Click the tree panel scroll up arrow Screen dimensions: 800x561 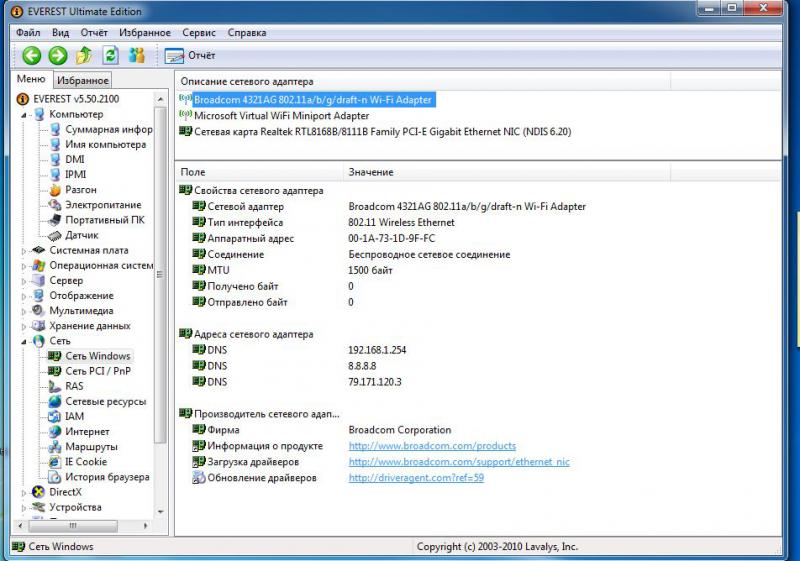coord(161,99)
